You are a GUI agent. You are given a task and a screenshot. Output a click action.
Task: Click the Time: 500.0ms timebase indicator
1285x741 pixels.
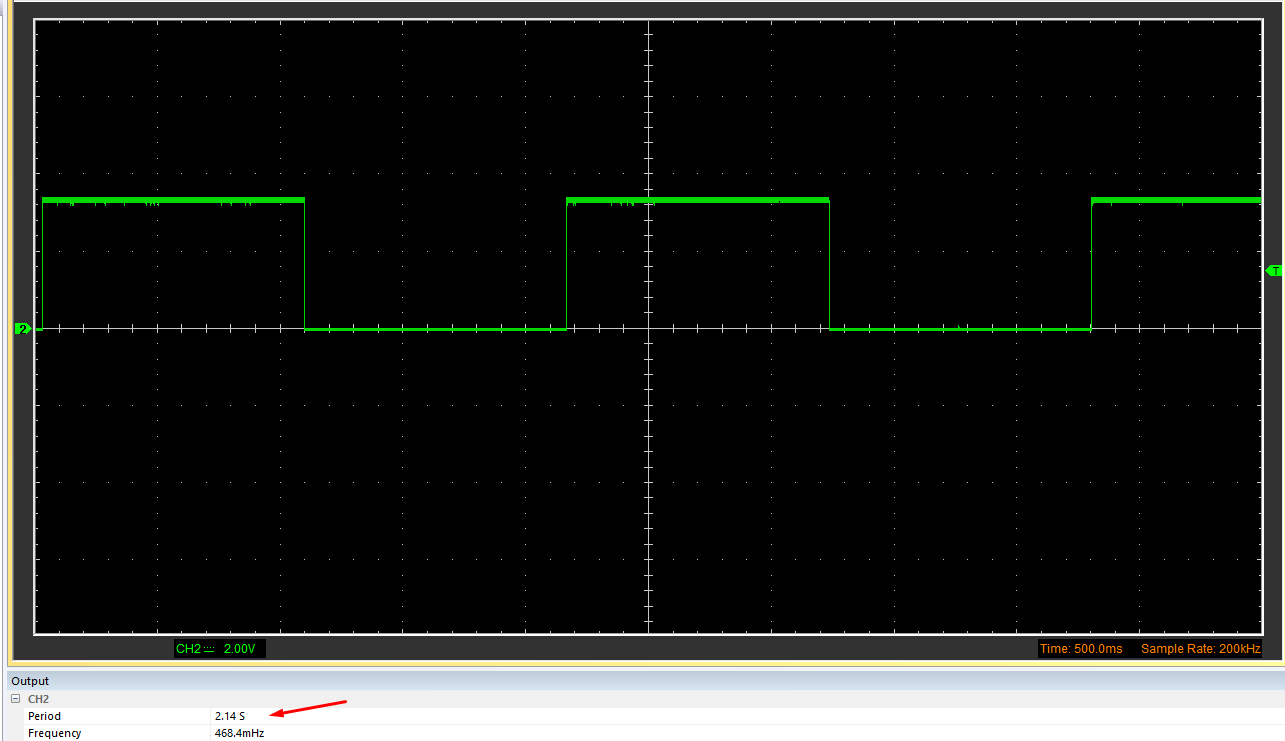1081,648
